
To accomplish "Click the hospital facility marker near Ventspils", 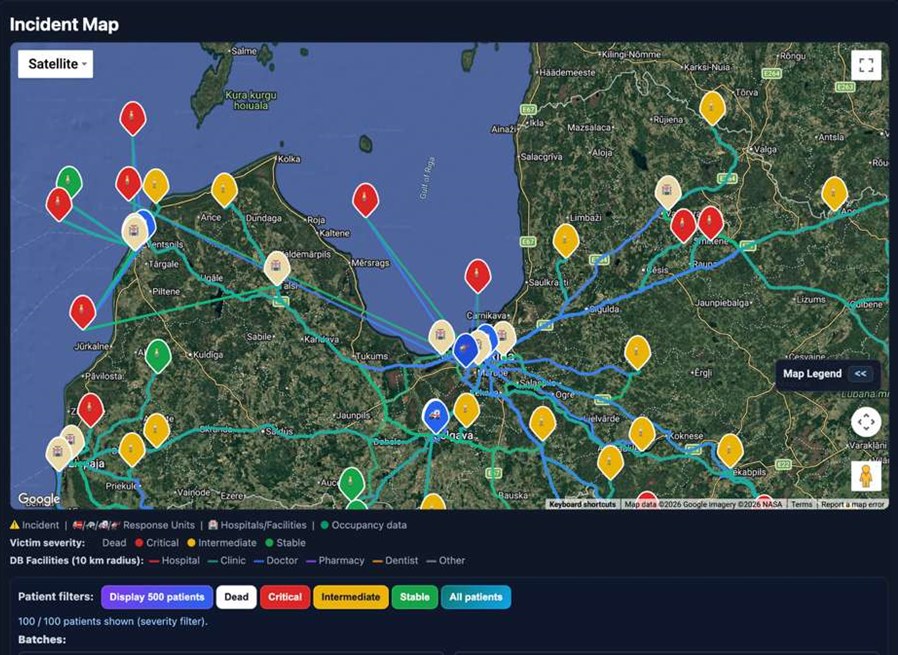I will click(x=133, y=231).
